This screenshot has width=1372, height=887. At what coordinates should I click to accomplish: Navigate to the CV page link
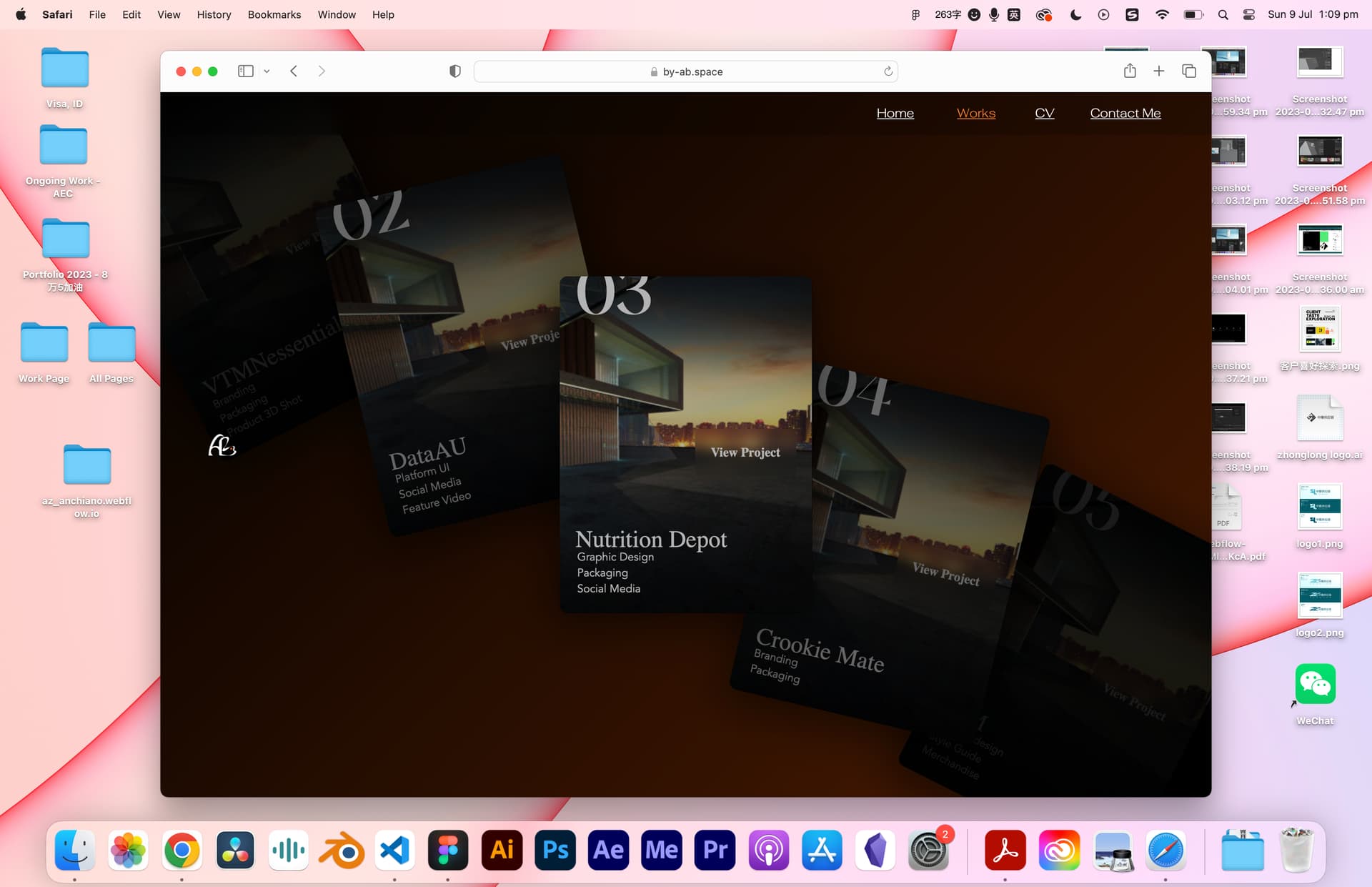pos(1044,113)
